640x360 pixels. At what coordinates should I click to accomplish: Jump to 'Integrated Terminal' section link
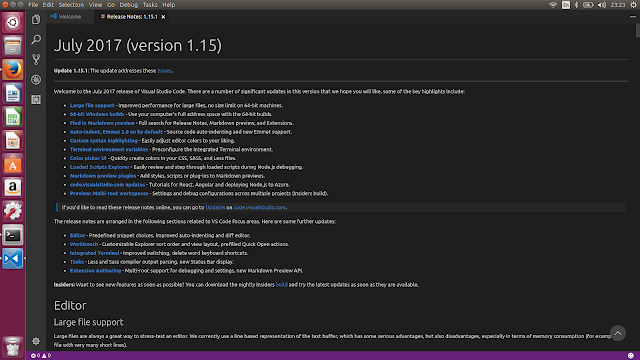[94, 253]
